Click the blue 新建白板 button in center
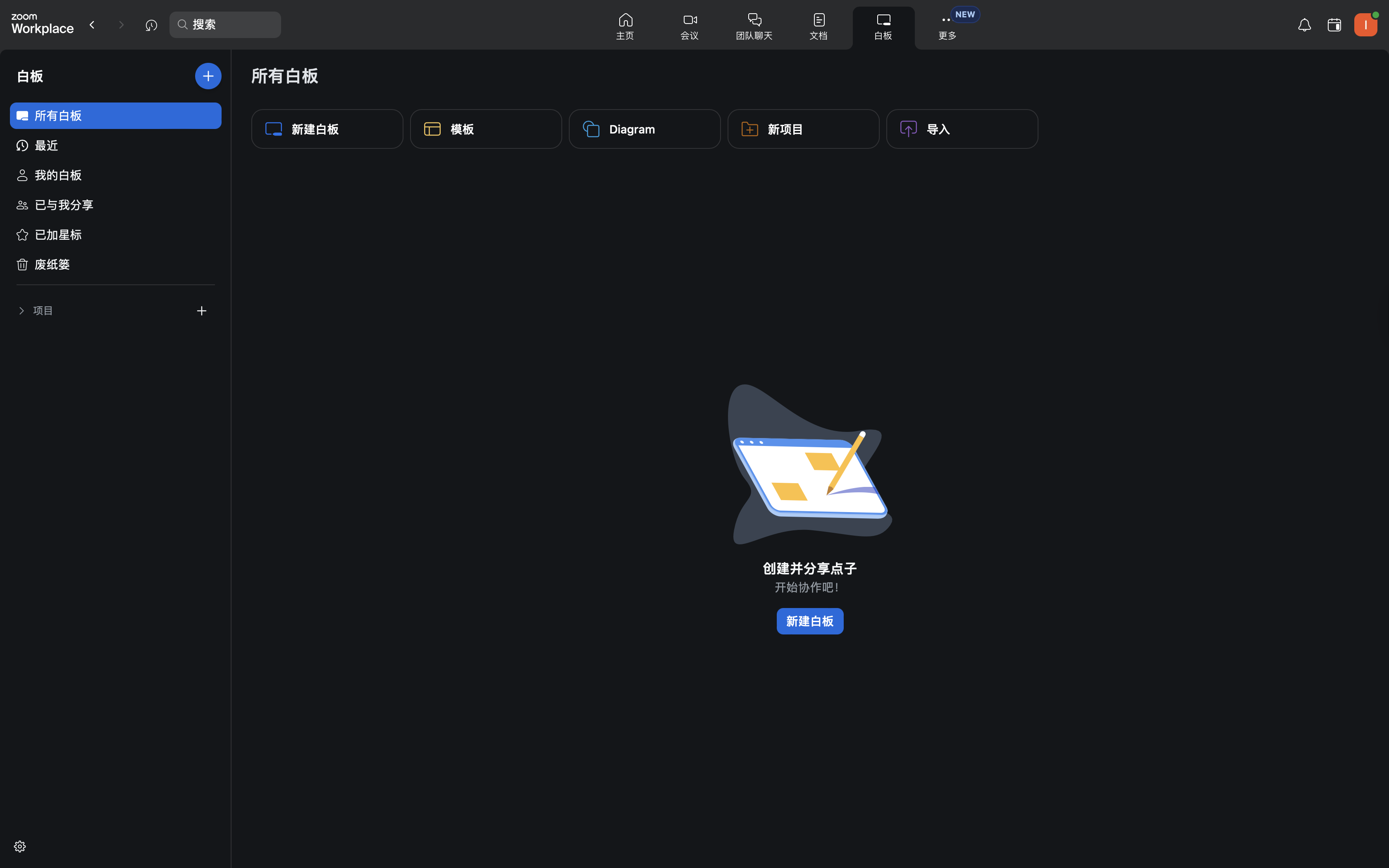1389x868 pixels. click(x=809, y=621)
